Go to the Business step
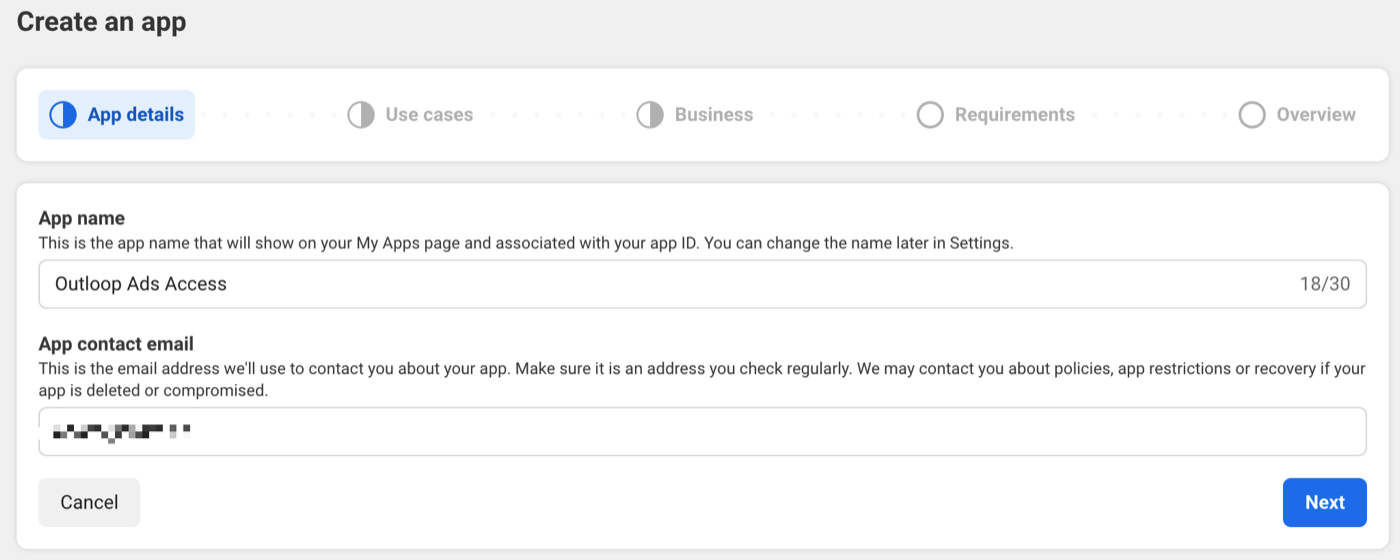1400x560 pixels. 695,115
